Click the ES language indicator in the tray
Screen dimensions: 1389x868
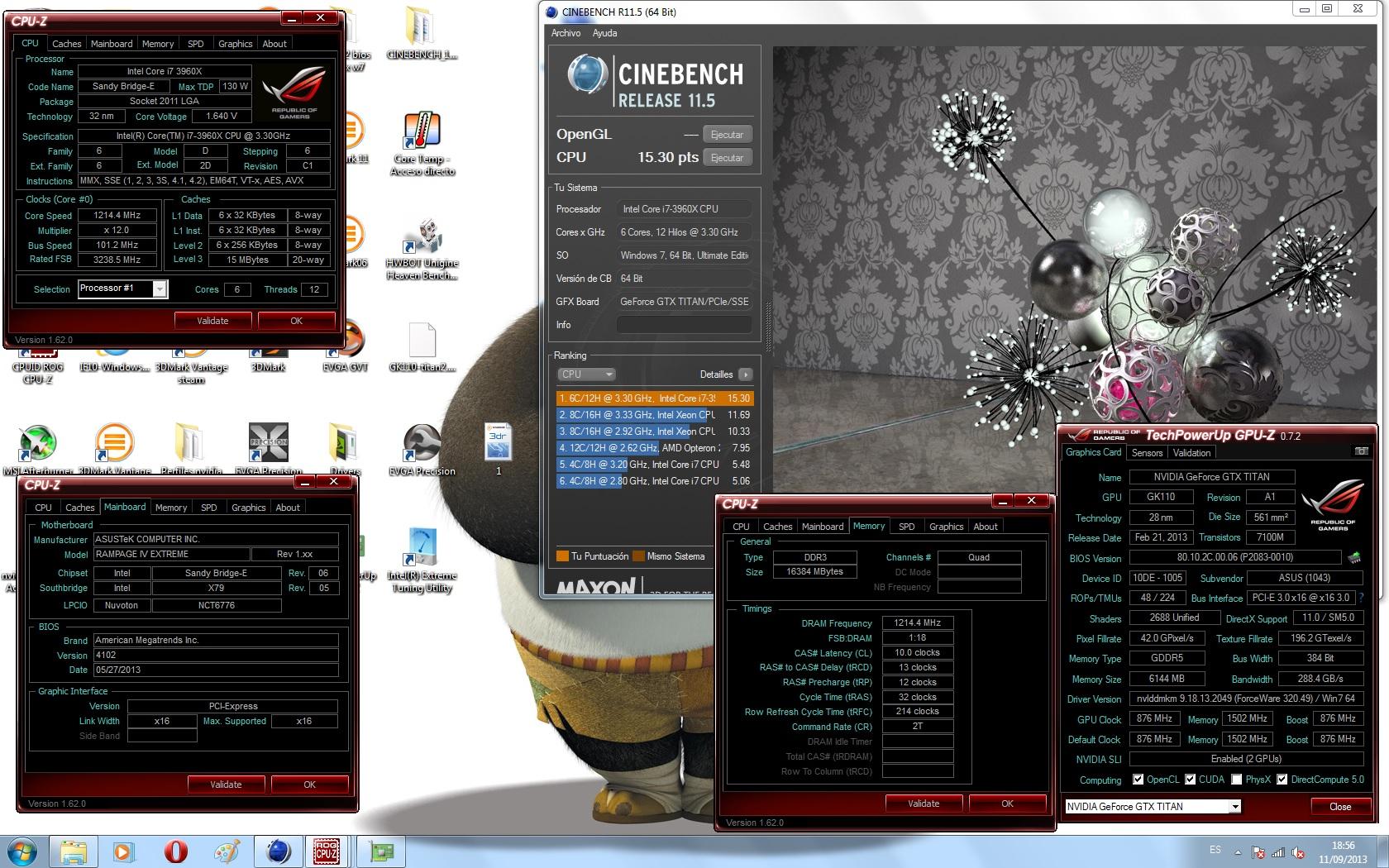point(1215,850)
